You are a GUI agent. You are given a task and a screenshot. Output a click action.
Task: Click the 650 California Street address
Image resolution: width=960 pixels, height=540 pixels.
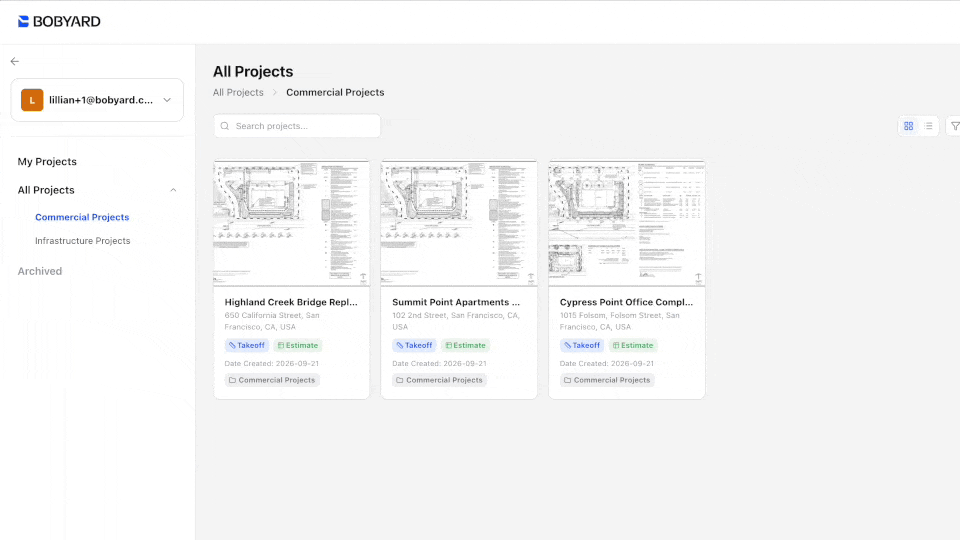click(272, 321)
